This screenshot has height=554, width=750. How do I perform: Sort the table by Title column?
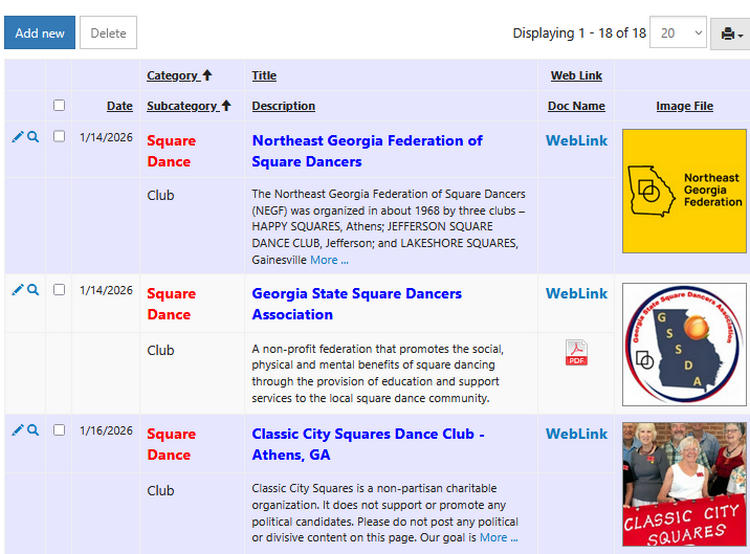click(264, 75)
